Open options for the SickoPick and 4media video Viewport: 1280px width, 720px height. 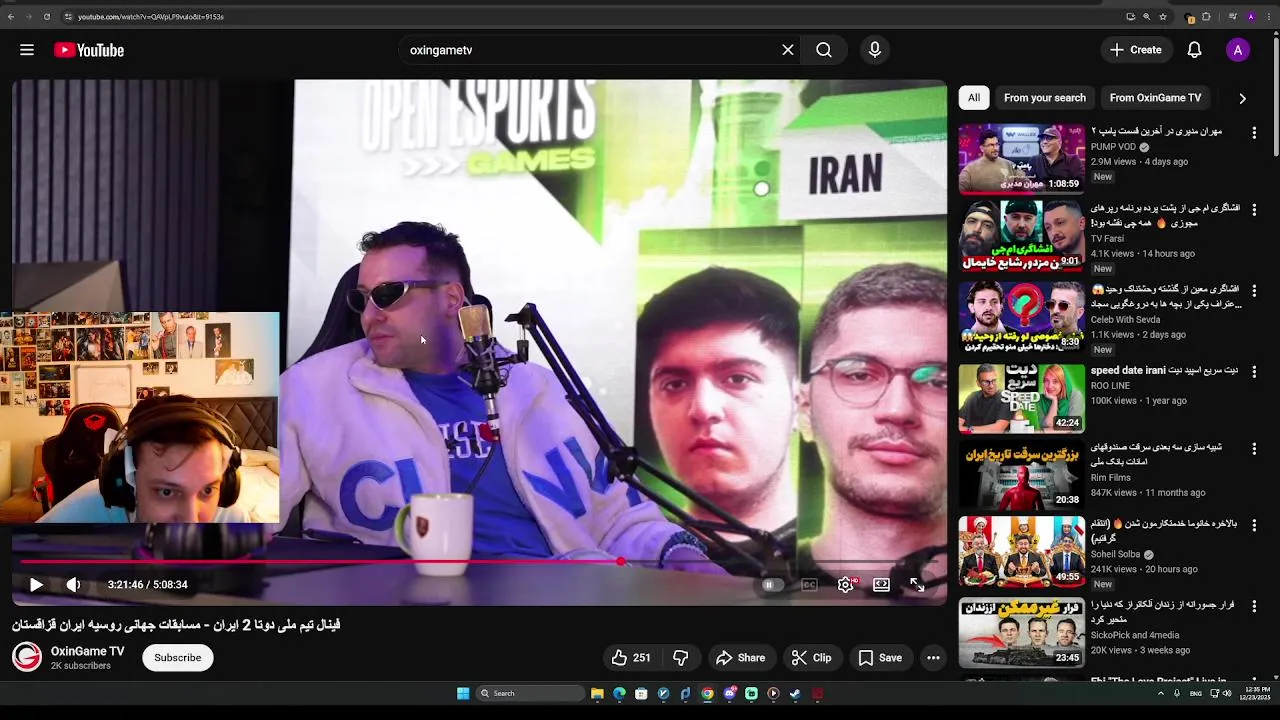(x=1254, y=607)
